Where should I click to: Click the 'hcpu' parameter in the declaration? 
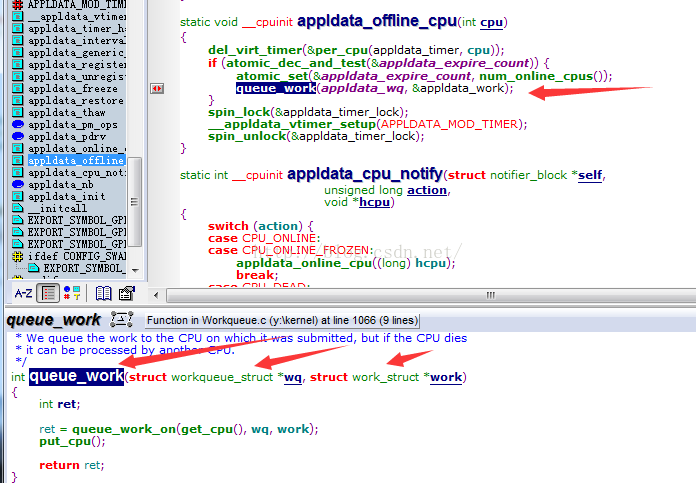point(374,202)
